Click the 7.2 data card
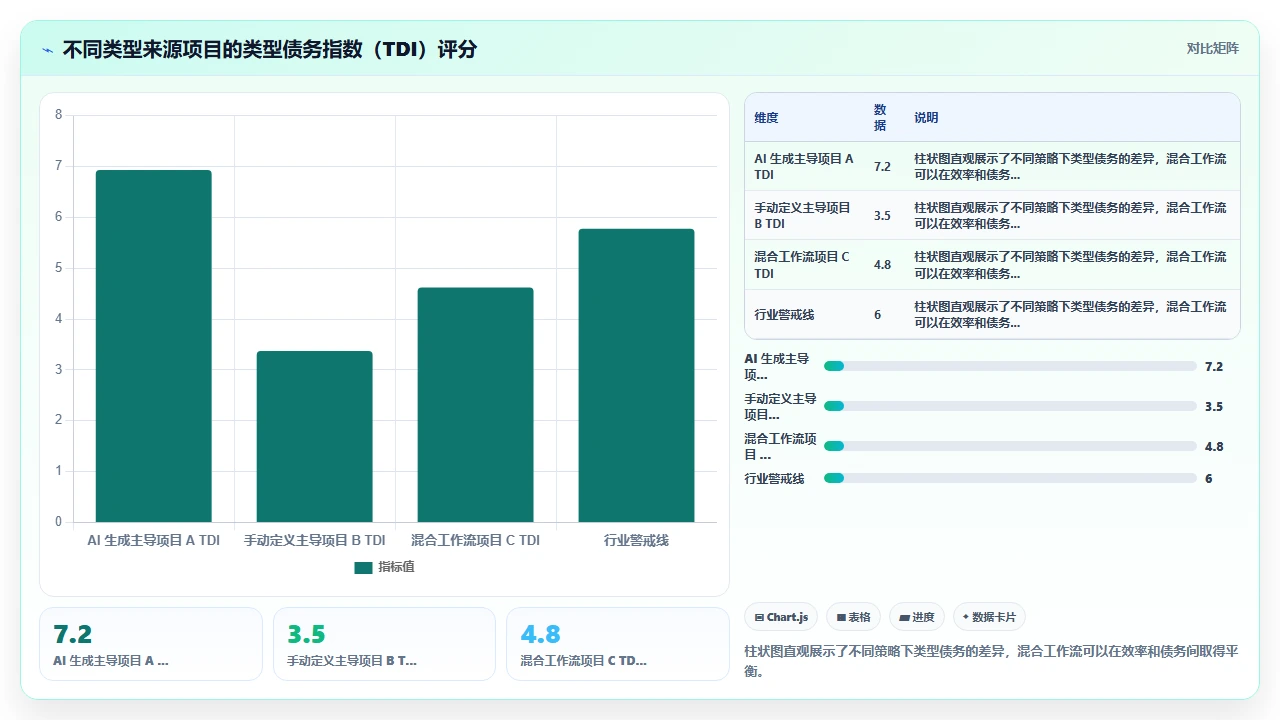The width and height of the screenshot is (1280, 720). coord(151,644)
